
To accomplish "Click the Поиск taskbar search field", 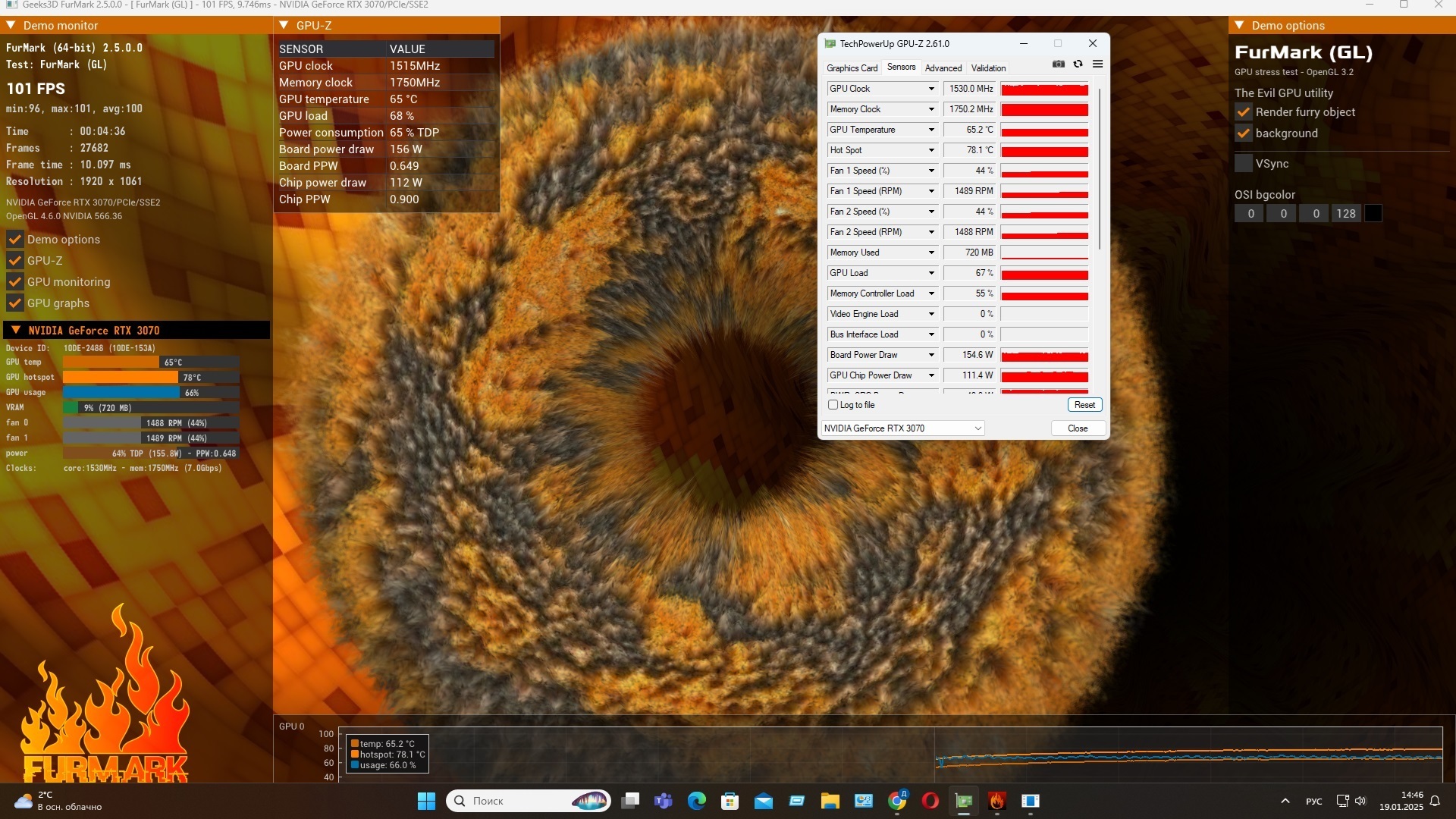I will 516,801.
